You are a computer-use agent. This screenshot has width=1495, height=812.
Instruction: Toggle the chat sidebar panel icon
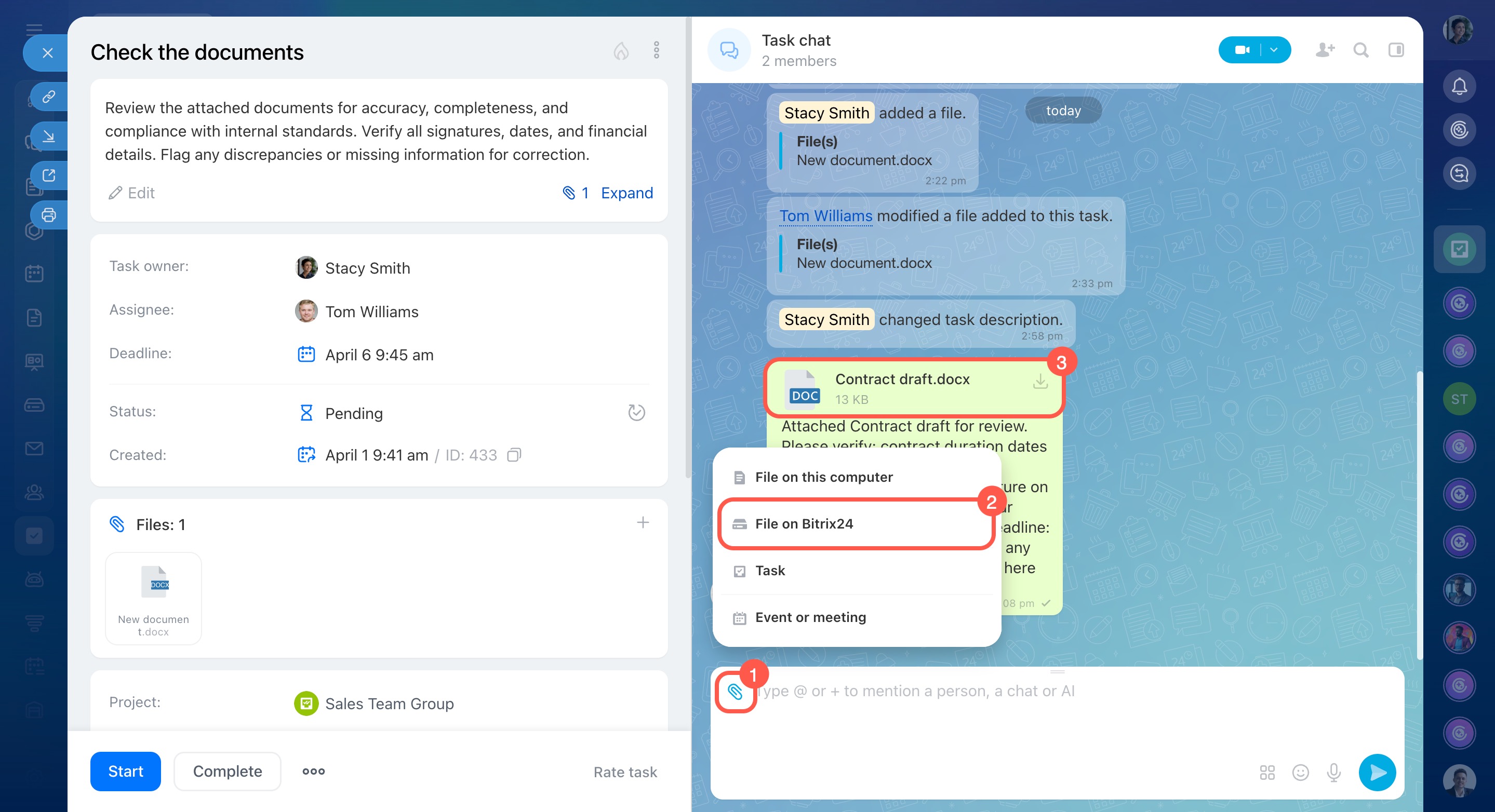(x=1396, y=50)
